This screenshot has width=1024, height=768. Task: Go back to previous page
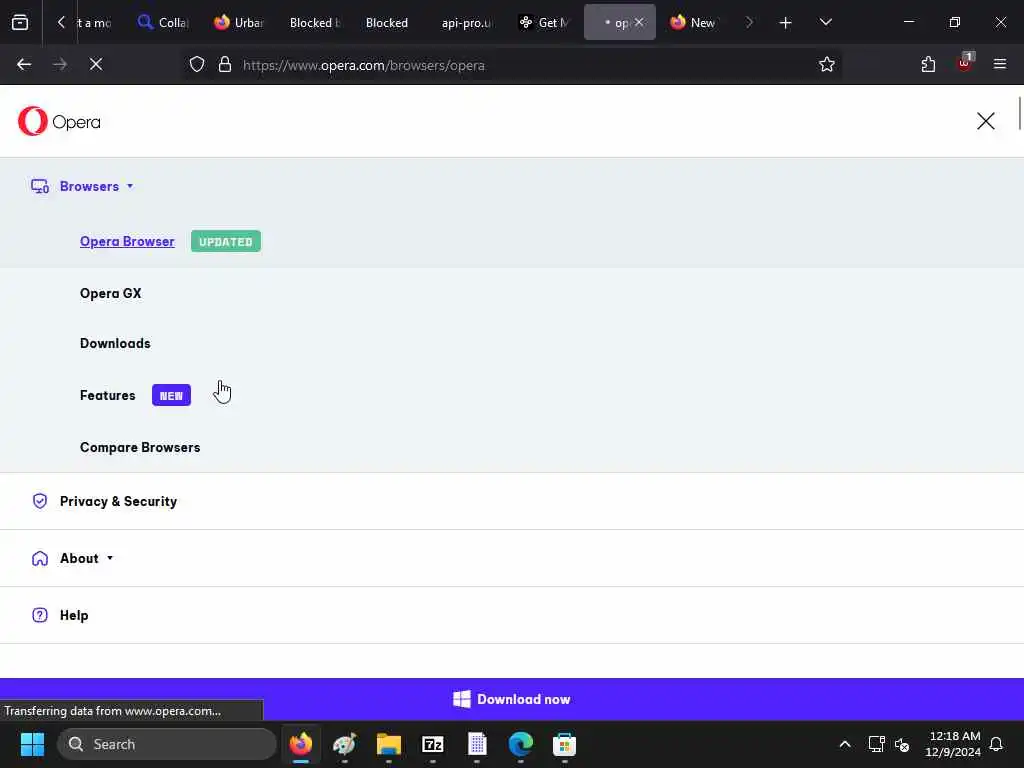tap(24, 65)
